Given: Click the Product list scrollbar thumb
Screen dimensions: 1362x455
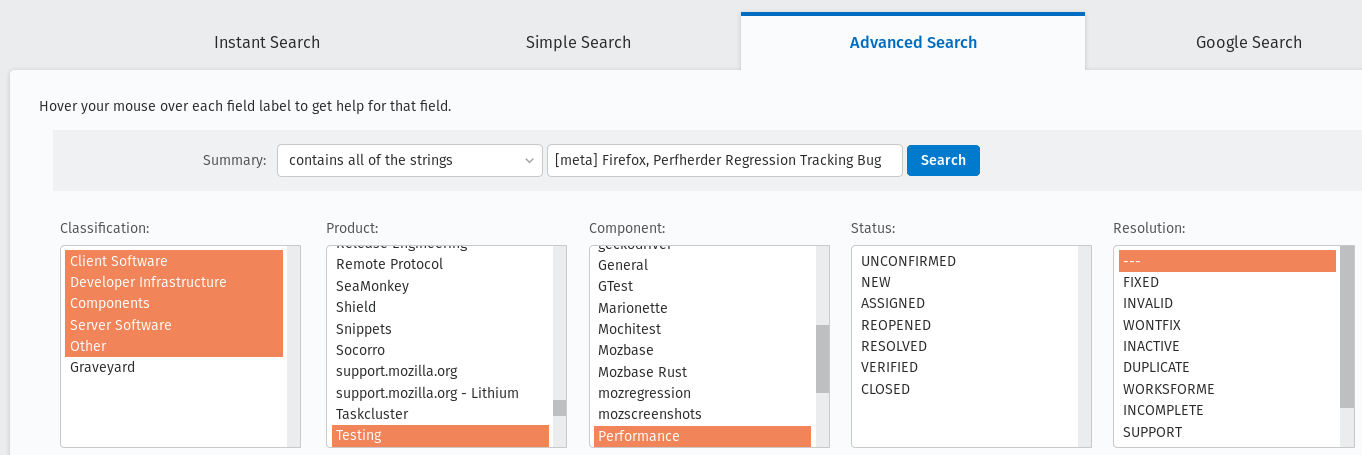Looking at the screenshot, I should (x=560, y=408).
